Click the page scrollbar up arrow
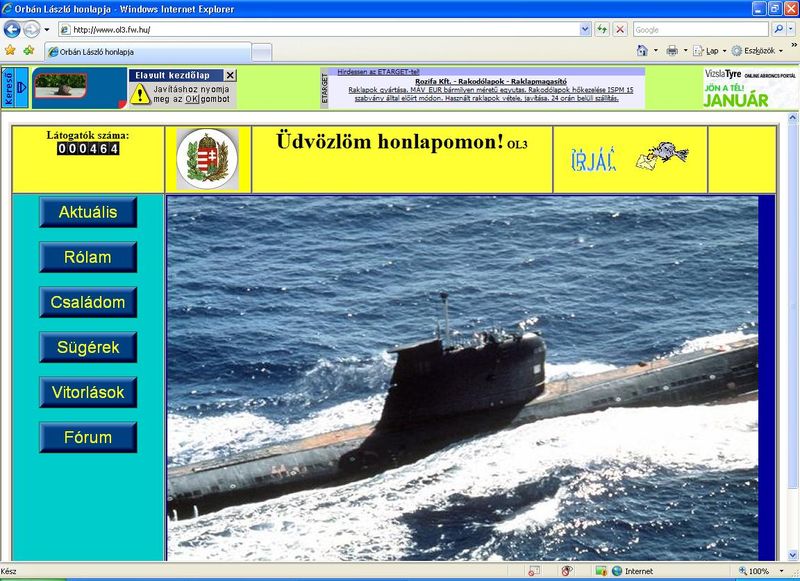Image resolution: width=800 pixels, height=581 pixels. (x=792, y=118)
